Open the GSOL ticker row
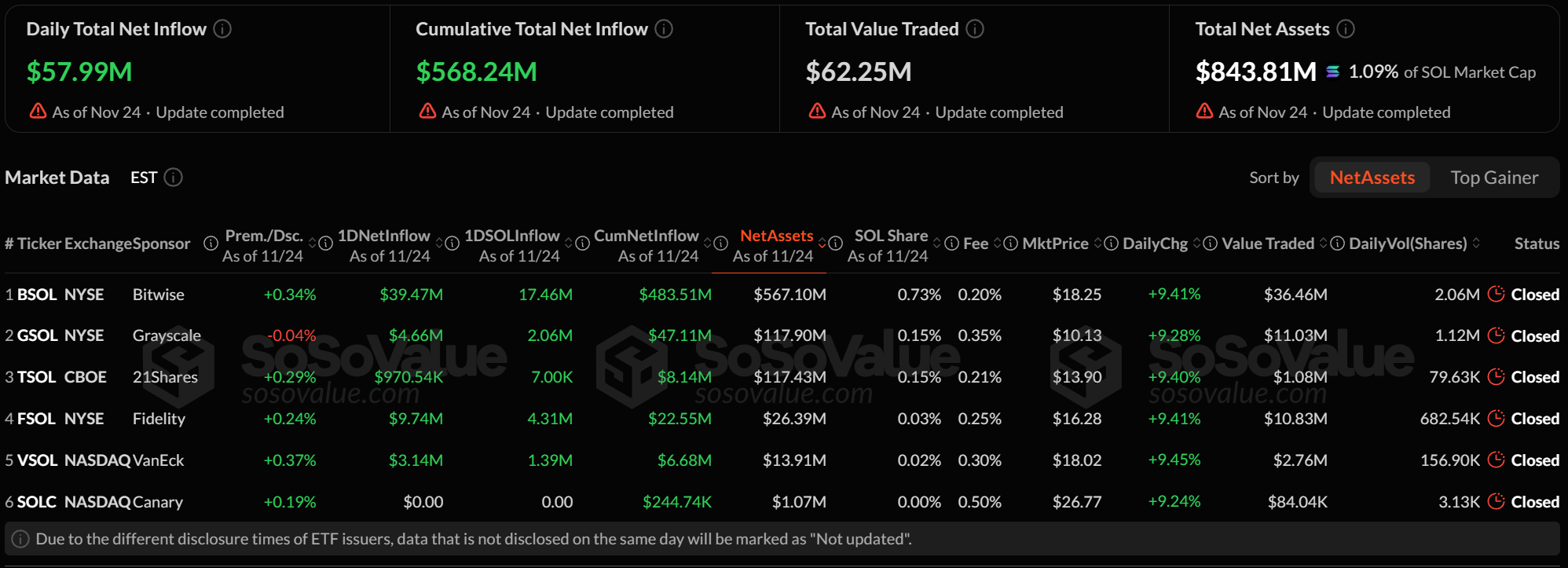The height and width of the screenshot is (568, 1568). [x=38, y=335]
